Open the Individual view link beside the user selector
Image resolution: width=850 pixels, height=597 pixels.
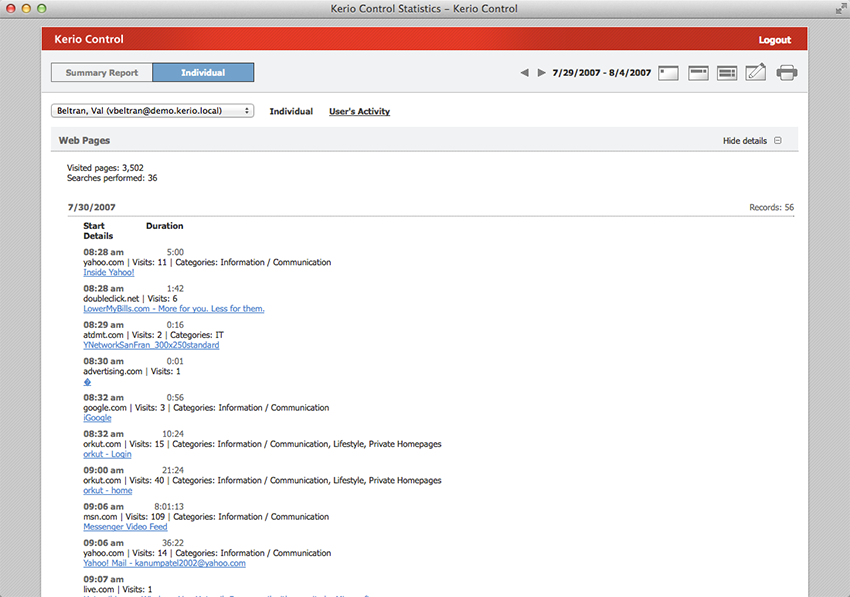pos(291,111)
